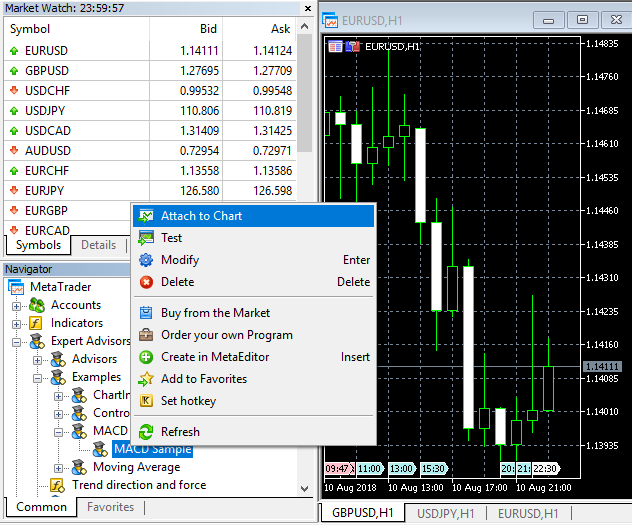Screen dimensions: 632x525
Task: Click Navigator scroll down arrow
Action: (x=305, y=489)
